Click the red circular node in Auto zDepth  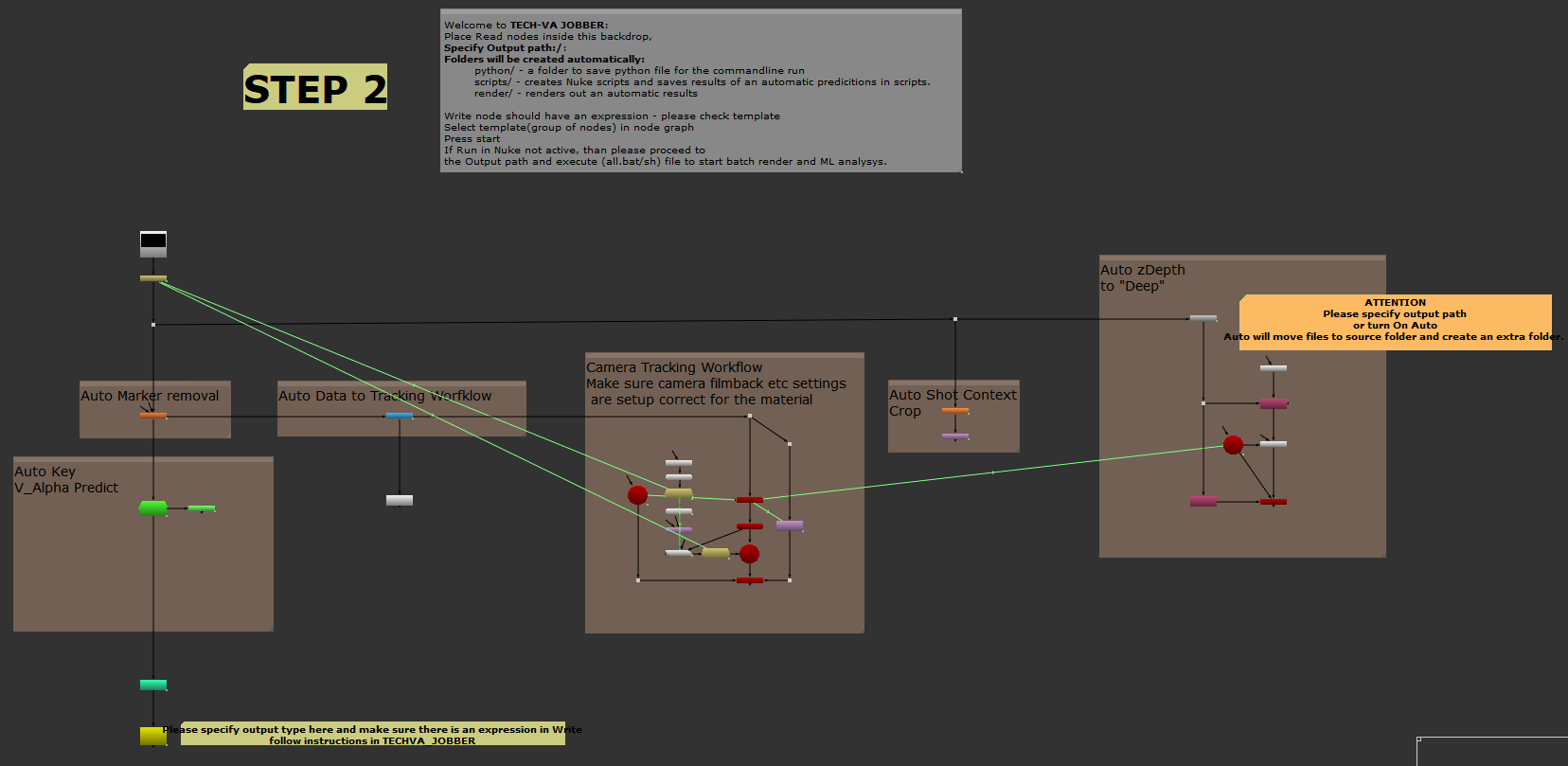(x=1233, y=444)
